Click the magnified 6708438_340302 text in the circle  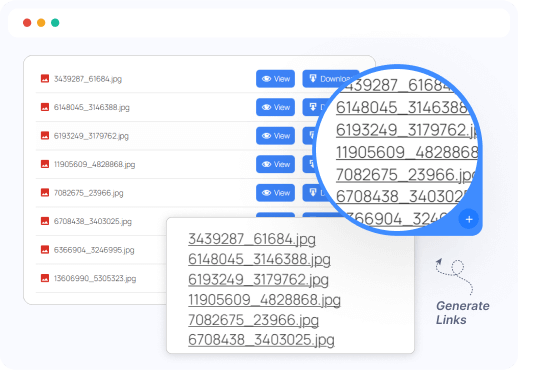[402, 196]
